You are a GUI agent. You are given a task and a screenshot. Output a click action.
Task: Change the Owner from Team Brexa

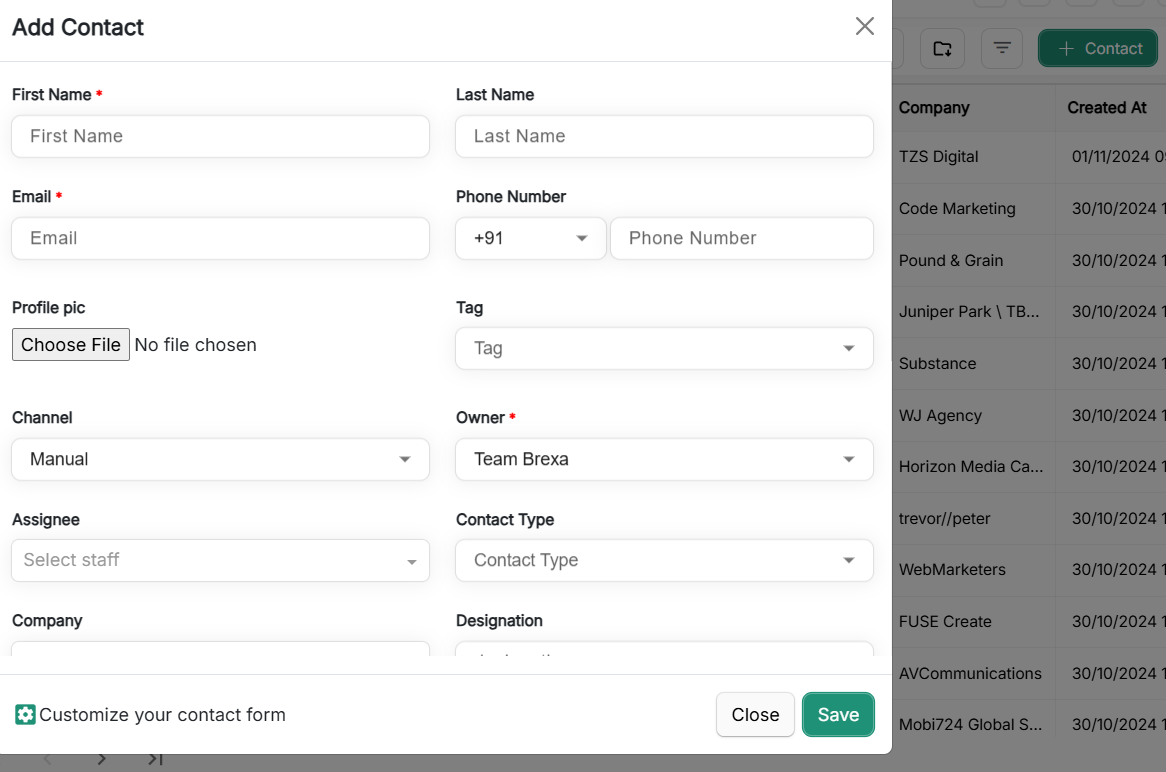tap(664, 460)
